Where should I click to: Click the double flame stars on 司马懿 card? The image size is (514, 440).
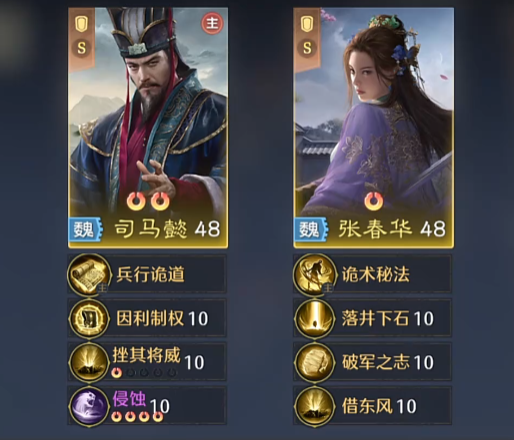[148, 201]
